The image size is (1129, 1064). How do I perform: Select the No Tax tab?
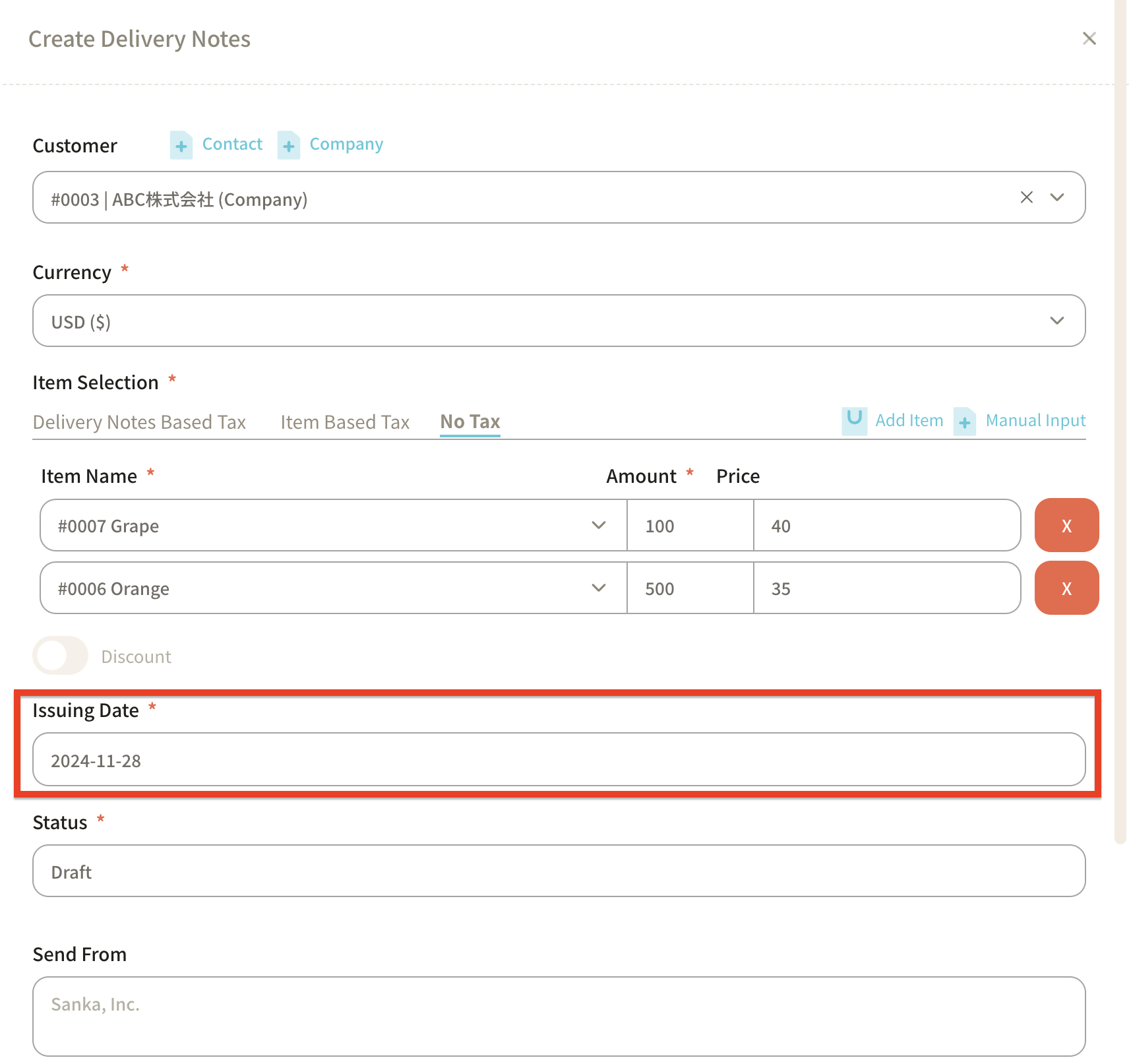(470, 422)
